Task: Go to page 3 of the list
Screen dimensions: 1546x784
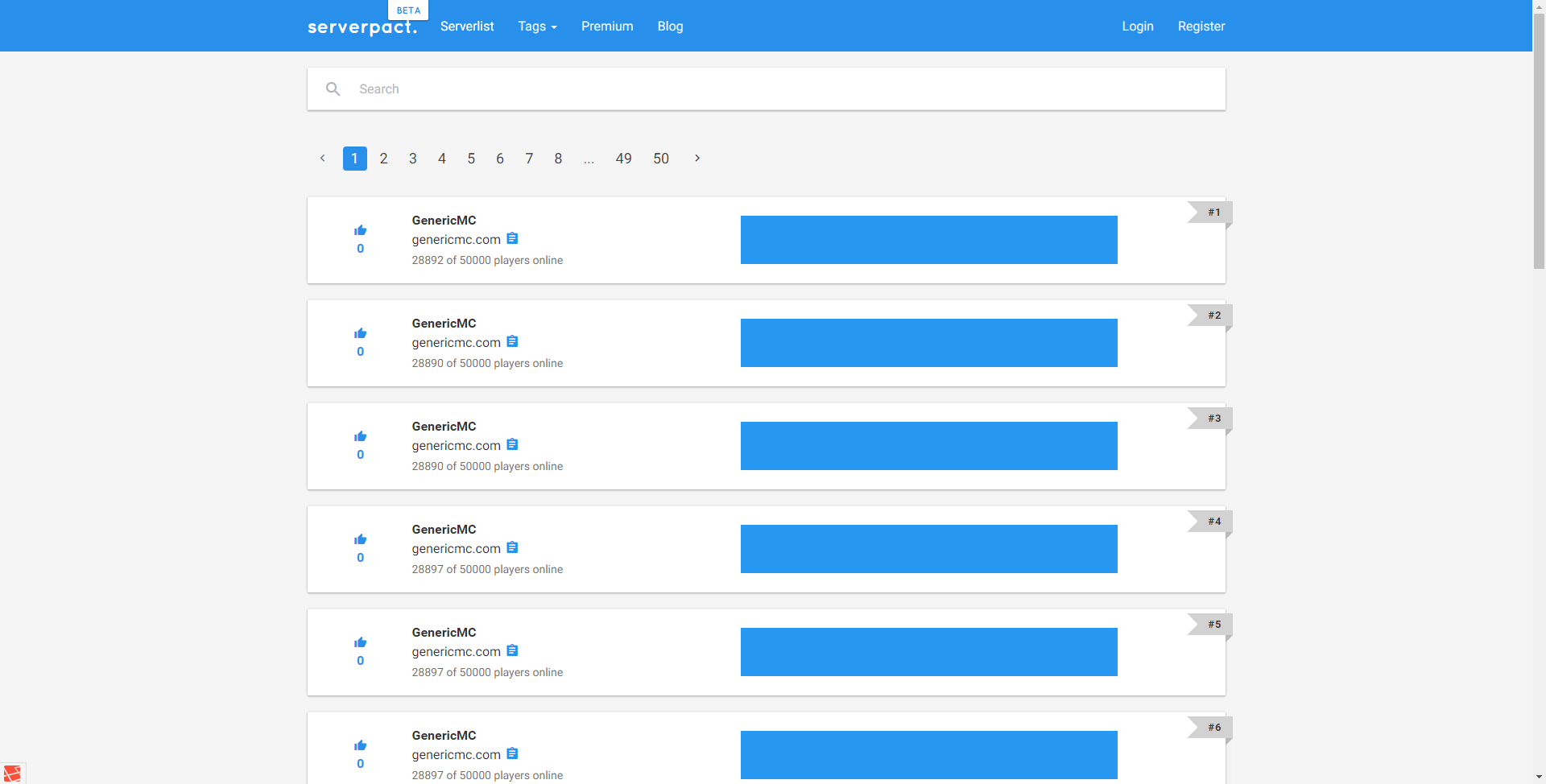Action: (x=413, y=159)
